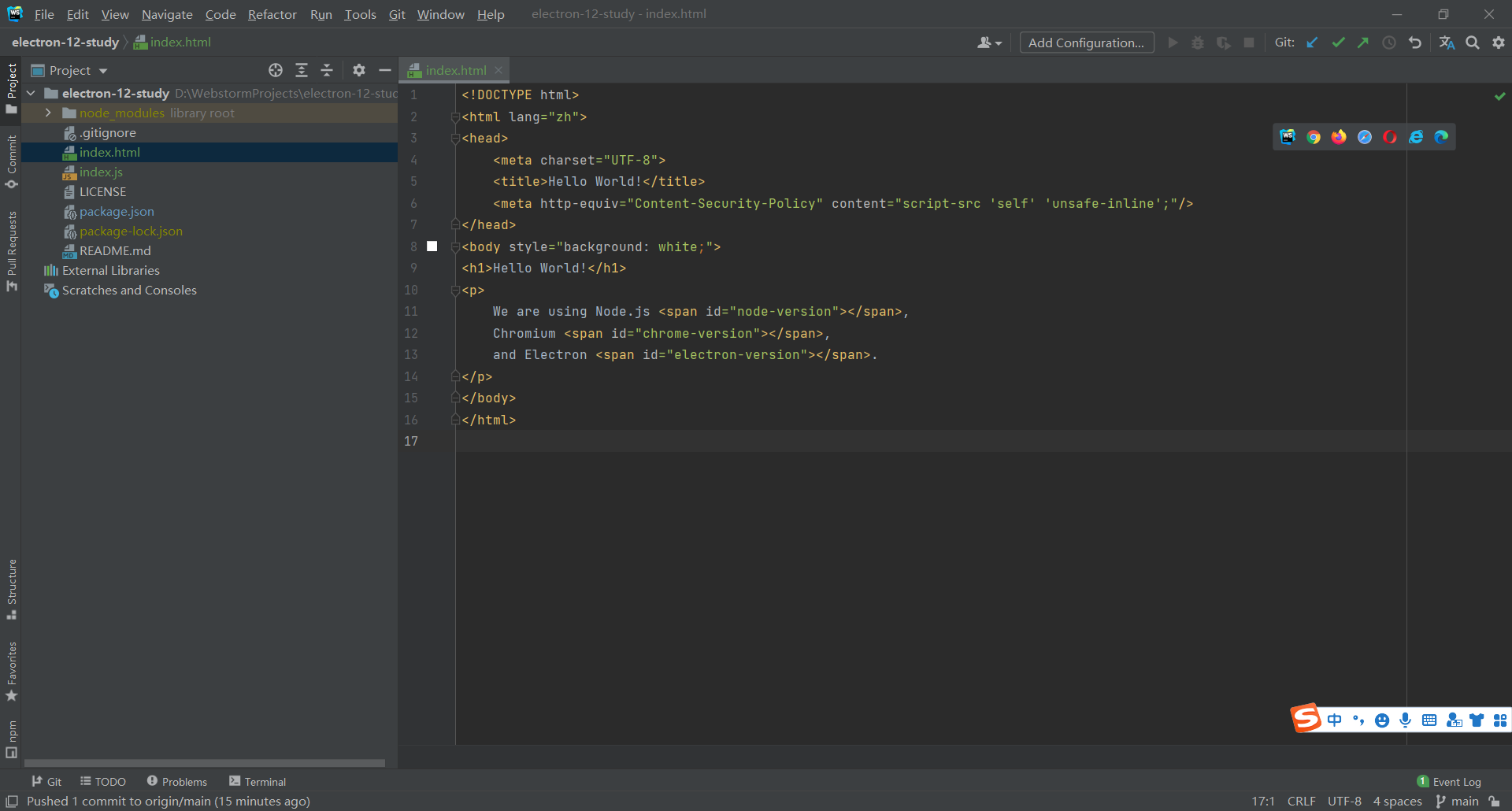Open the Git tool window button
This screenshot has width=1512, height=811.
pyautogui.click(x=46, y=781)
